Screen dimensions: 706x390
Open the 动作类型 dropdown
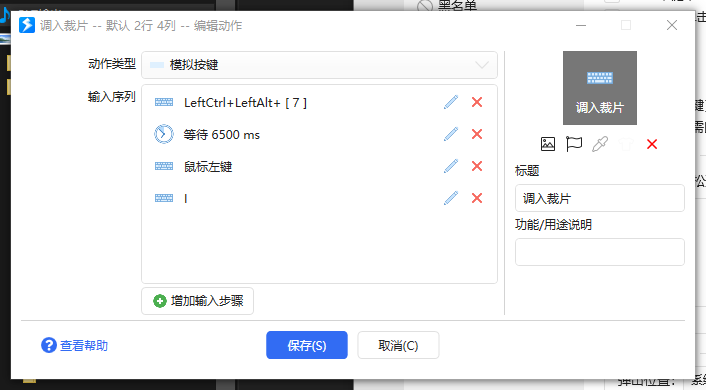pyautogui.click(x=319, y=65)
